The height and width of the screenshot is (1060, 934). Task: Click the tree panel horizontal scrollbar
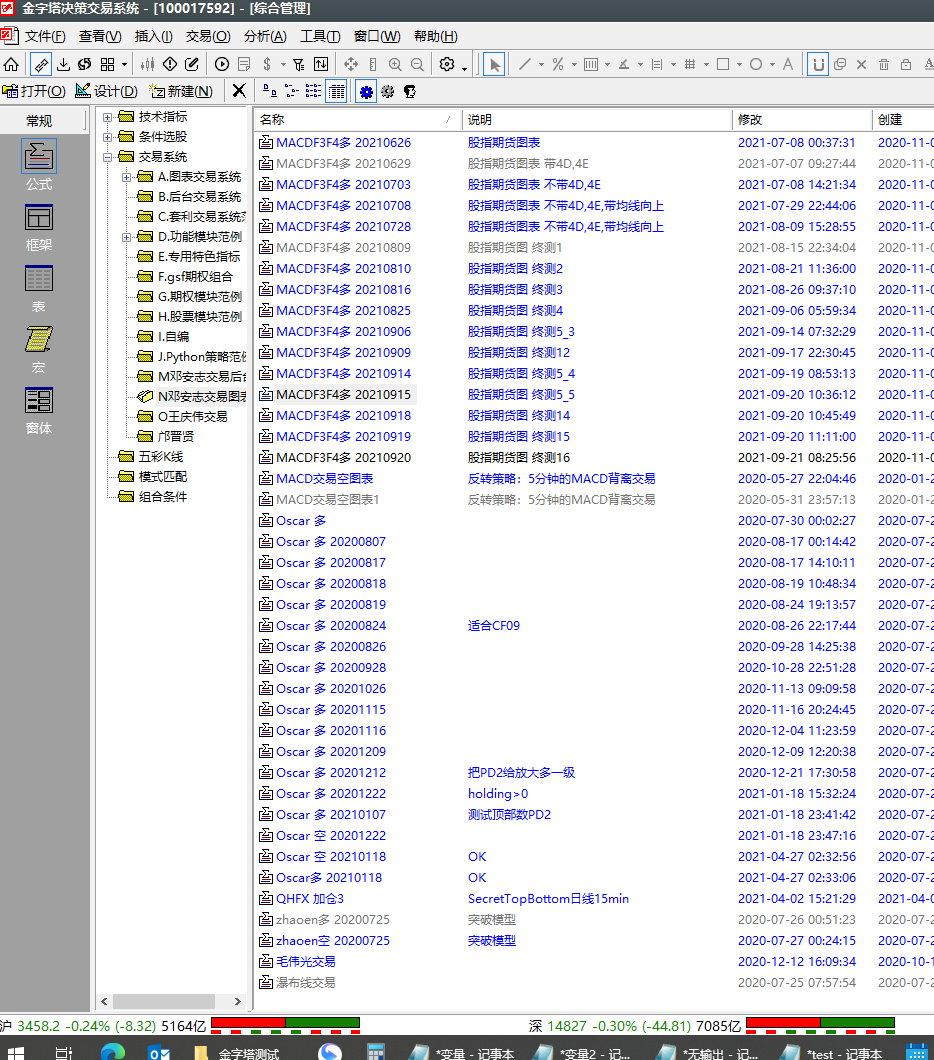click(x=171, y=1001)
